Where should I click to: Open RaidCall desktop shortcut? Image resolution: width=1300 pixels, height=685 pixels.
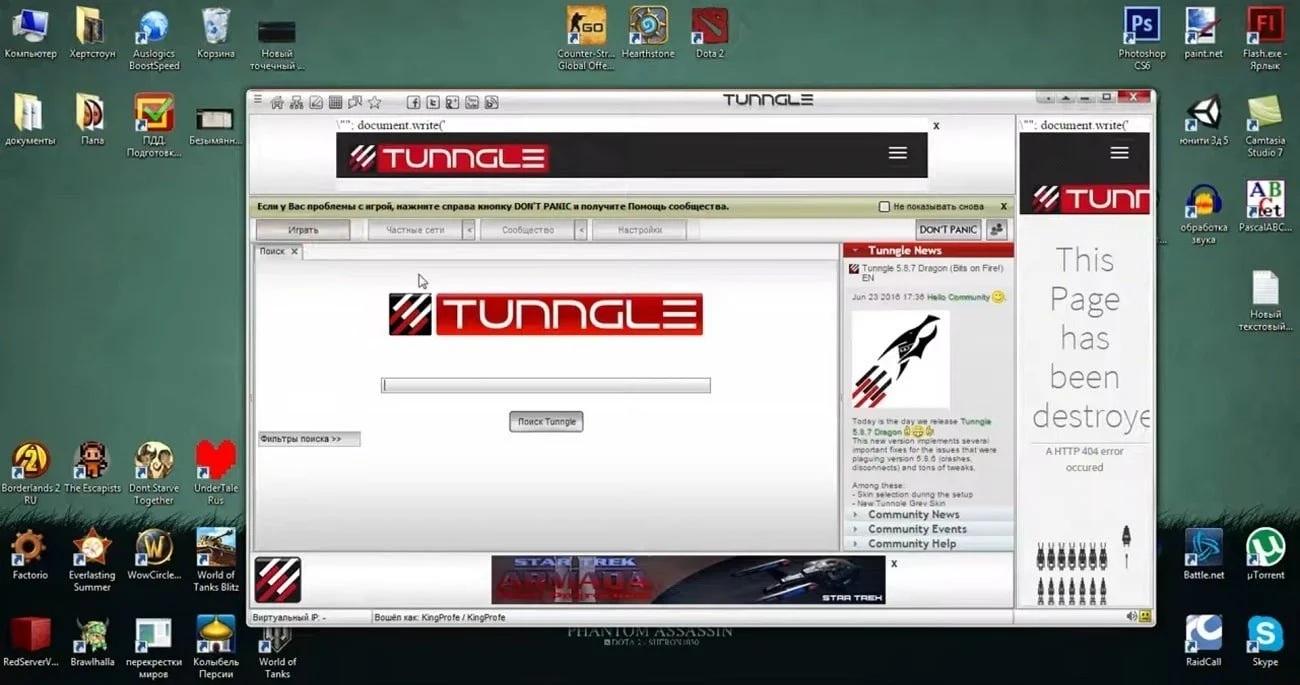[1204, 641]
